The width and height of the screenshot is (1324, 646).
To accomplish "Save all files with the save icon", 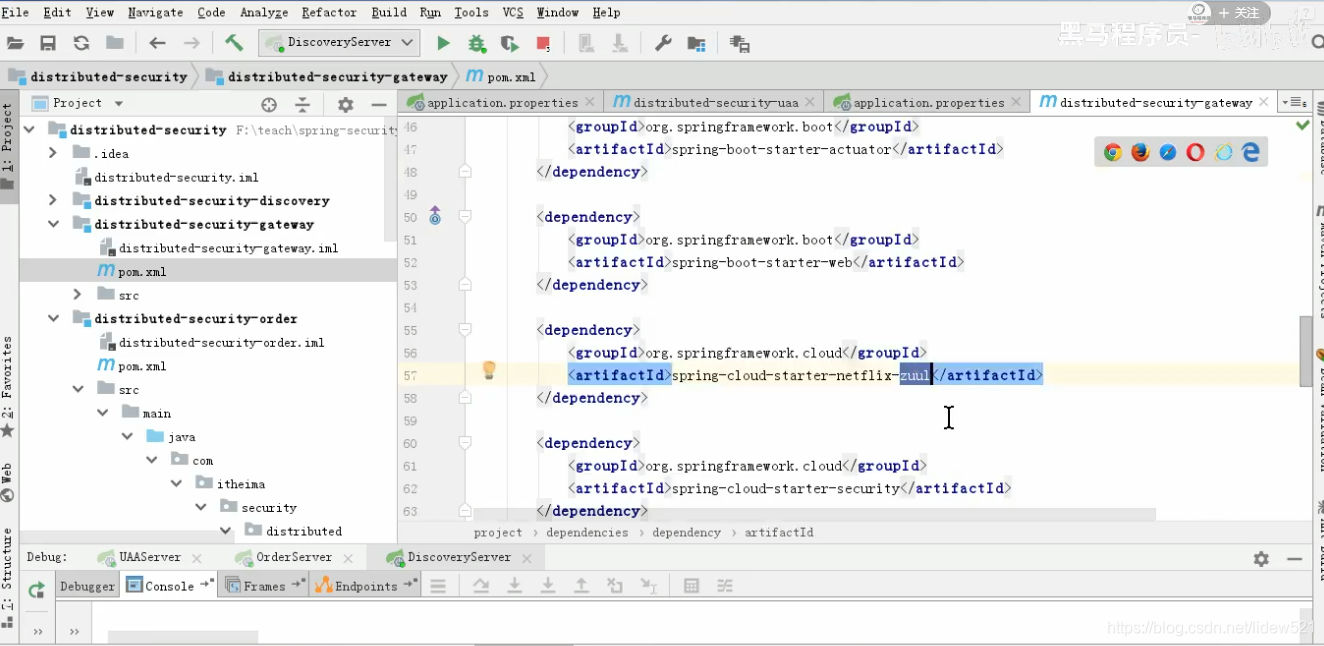I will (x=49, y=43).
